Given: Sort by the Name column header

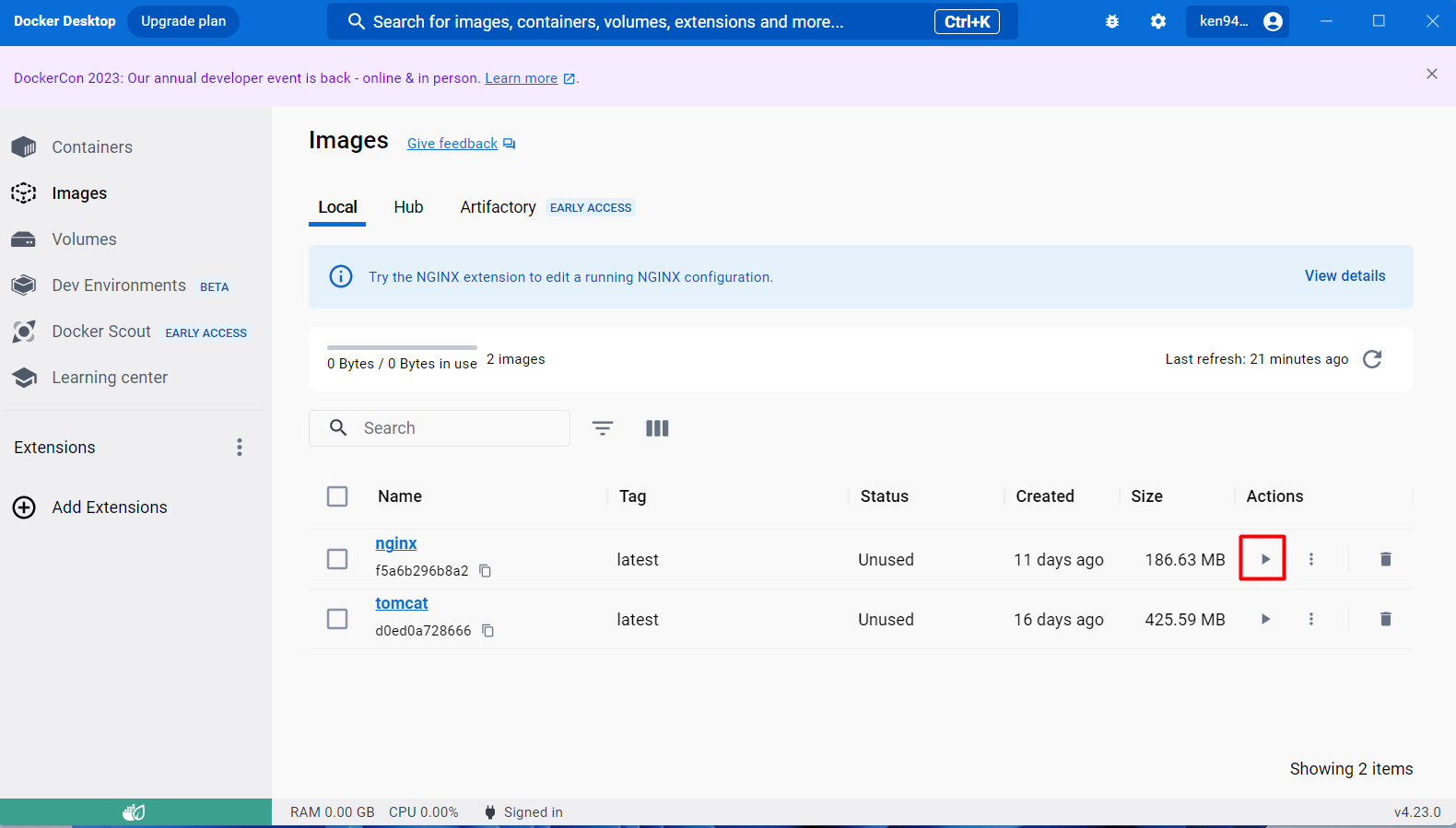Looking at the screenshot, I should 400,496.
